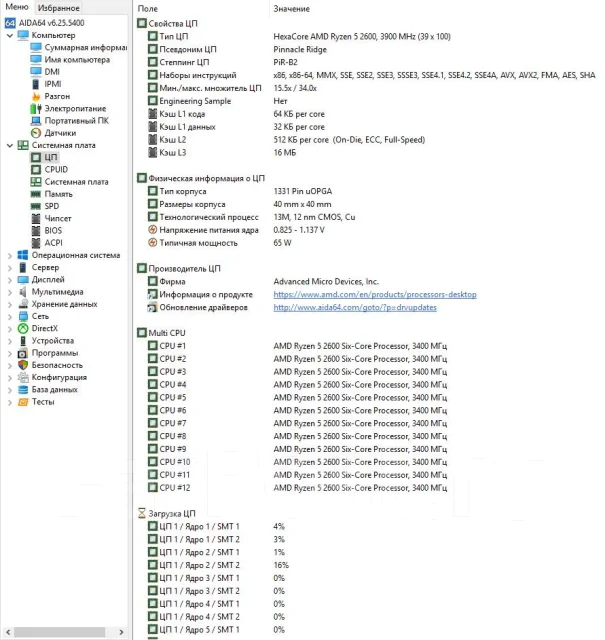Expand the Сеть node
The image size is (605, 640).
pyautogui.click(x=10, y=317)
